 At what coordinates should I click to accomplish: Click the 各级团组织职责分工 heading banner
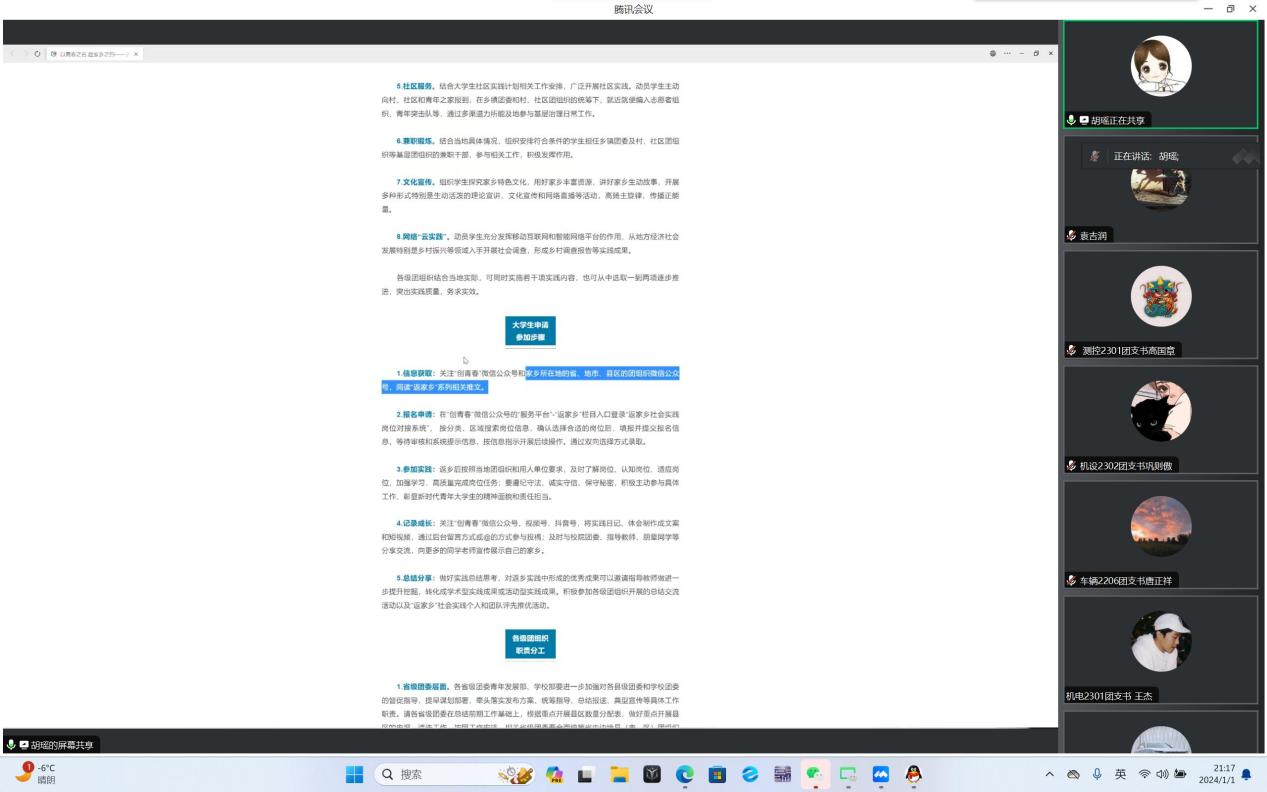pyautogui.click(x=530, y=644)
